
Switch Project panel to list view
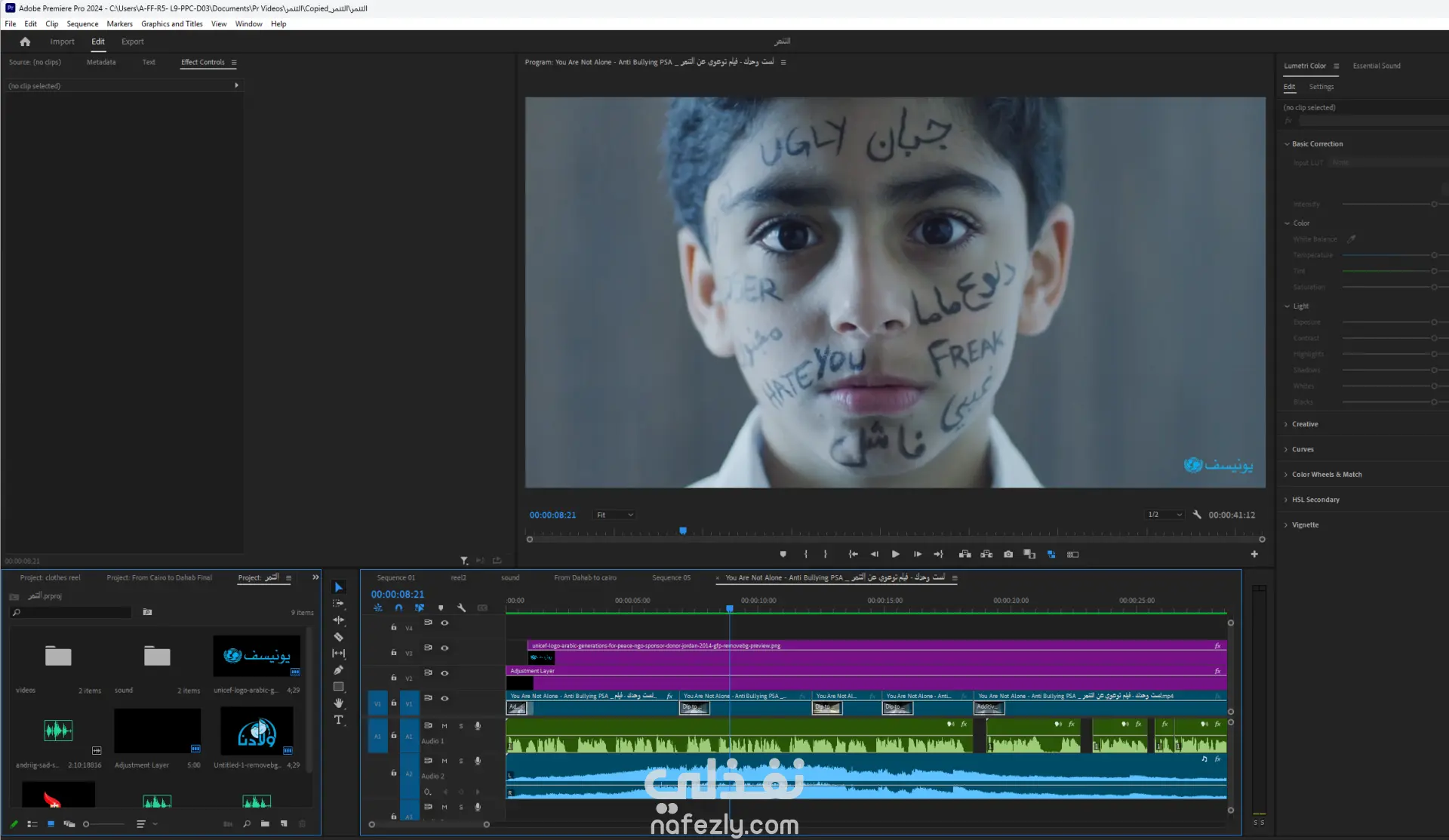coord(32,824)
